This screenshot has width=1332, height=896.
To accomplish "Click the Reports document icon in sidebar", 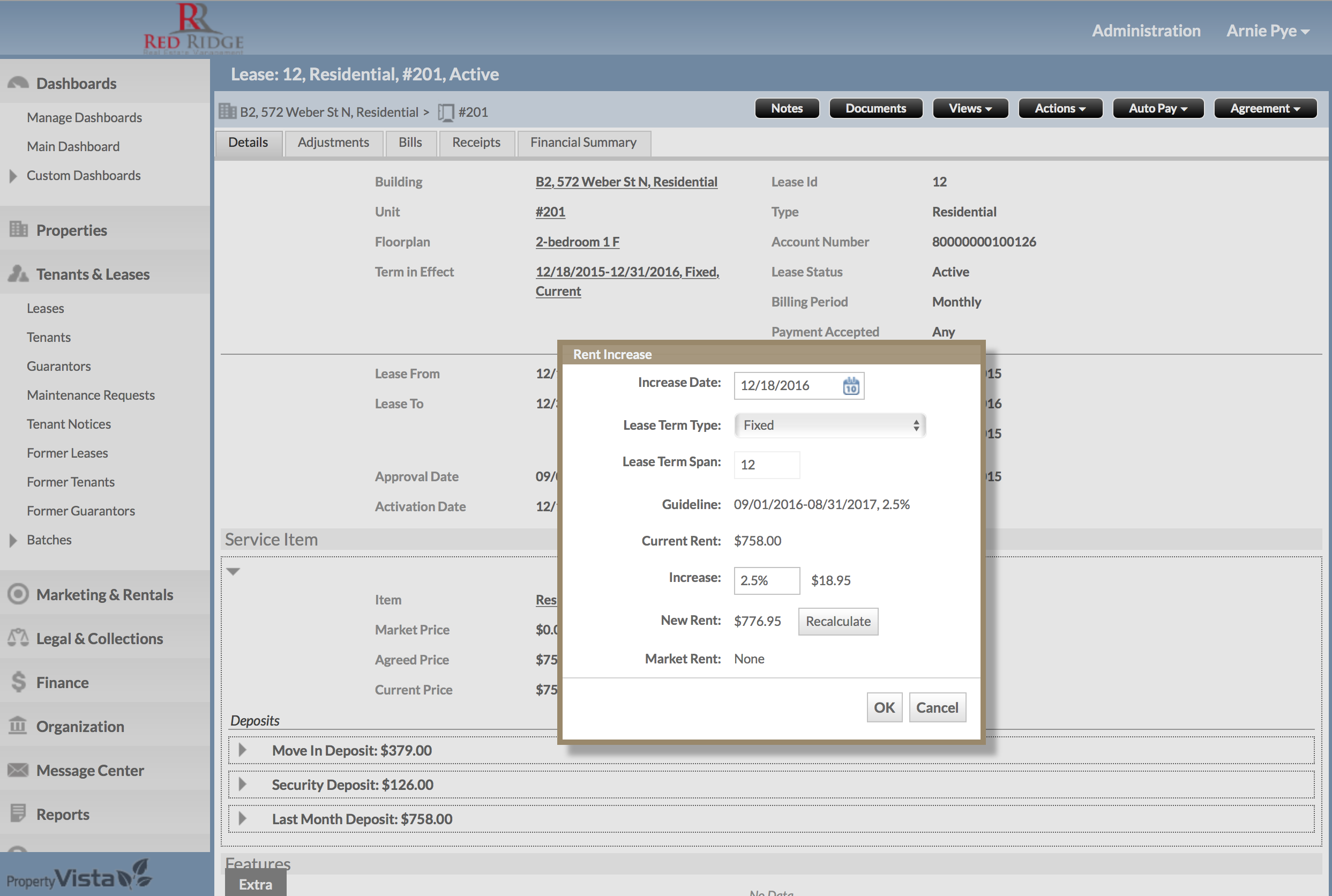I will point(18,813).
